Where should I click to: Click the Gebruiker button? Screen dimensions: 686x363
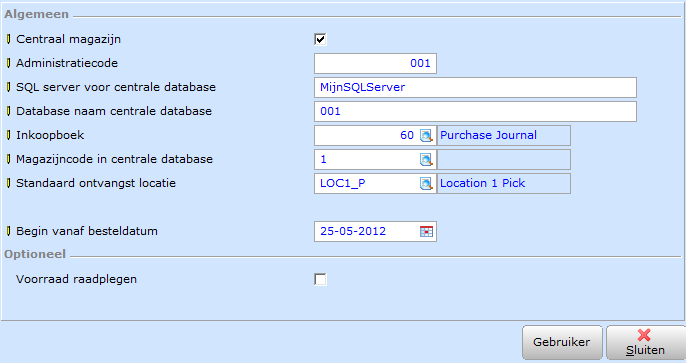[562, 342]
